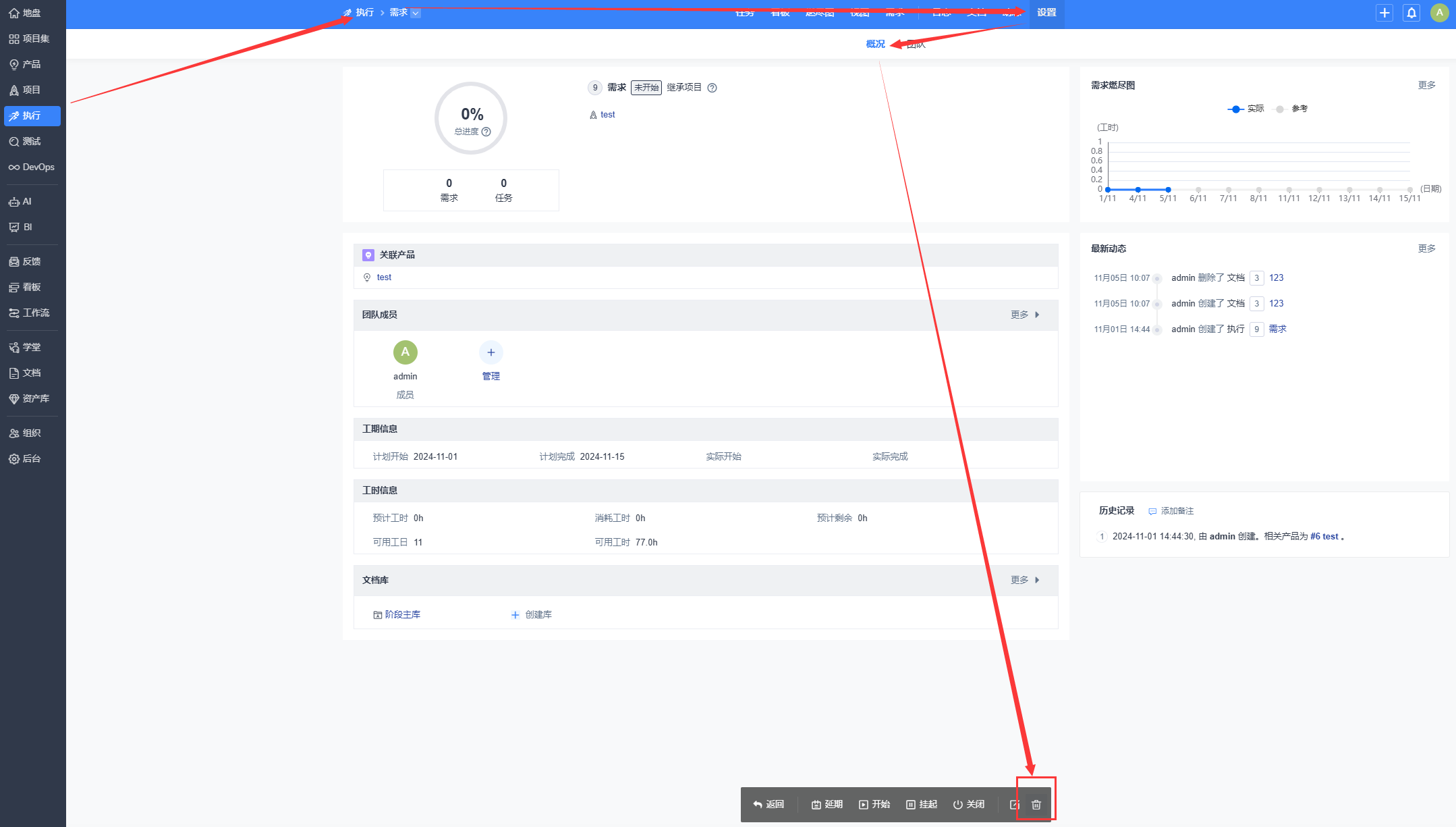Open 产品 in sidebar

[25, 64]
